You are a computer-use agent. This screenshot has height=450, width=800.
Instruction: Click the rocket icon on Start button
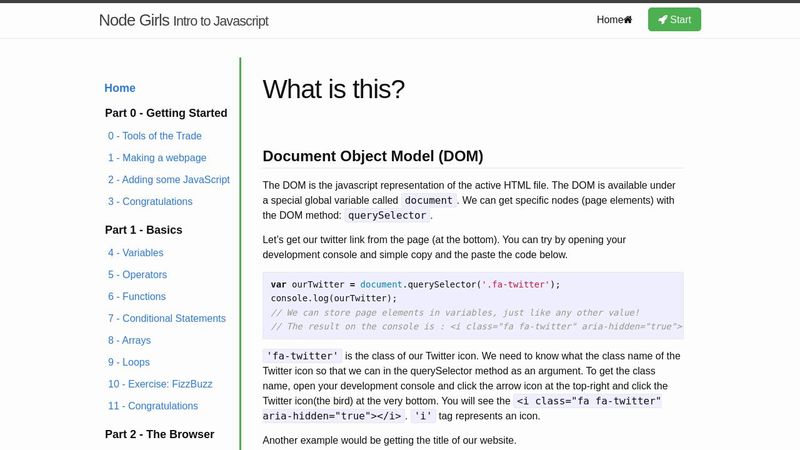(x=663, y=20)
